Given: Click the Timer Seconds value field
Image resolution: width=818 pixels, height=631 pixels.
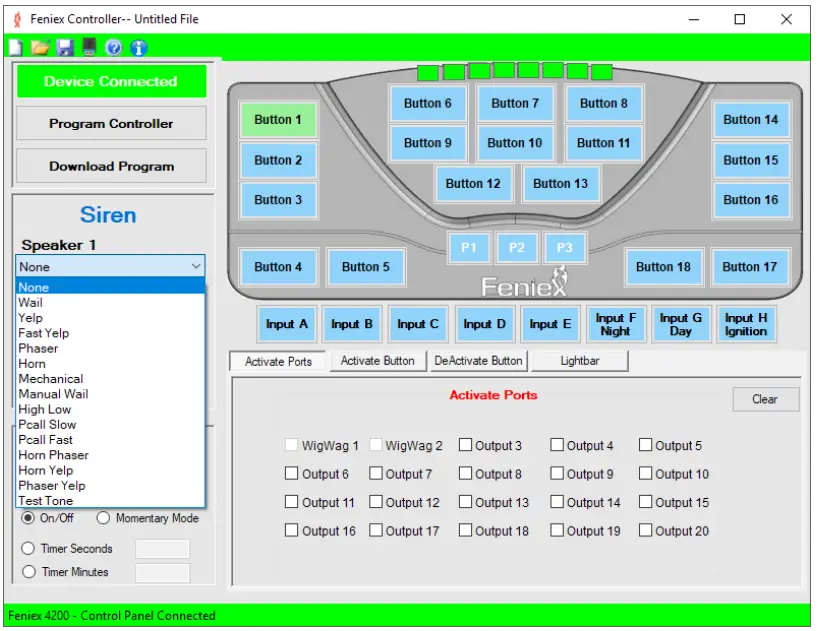Looking at the screenshot, I should pos(162,549).
